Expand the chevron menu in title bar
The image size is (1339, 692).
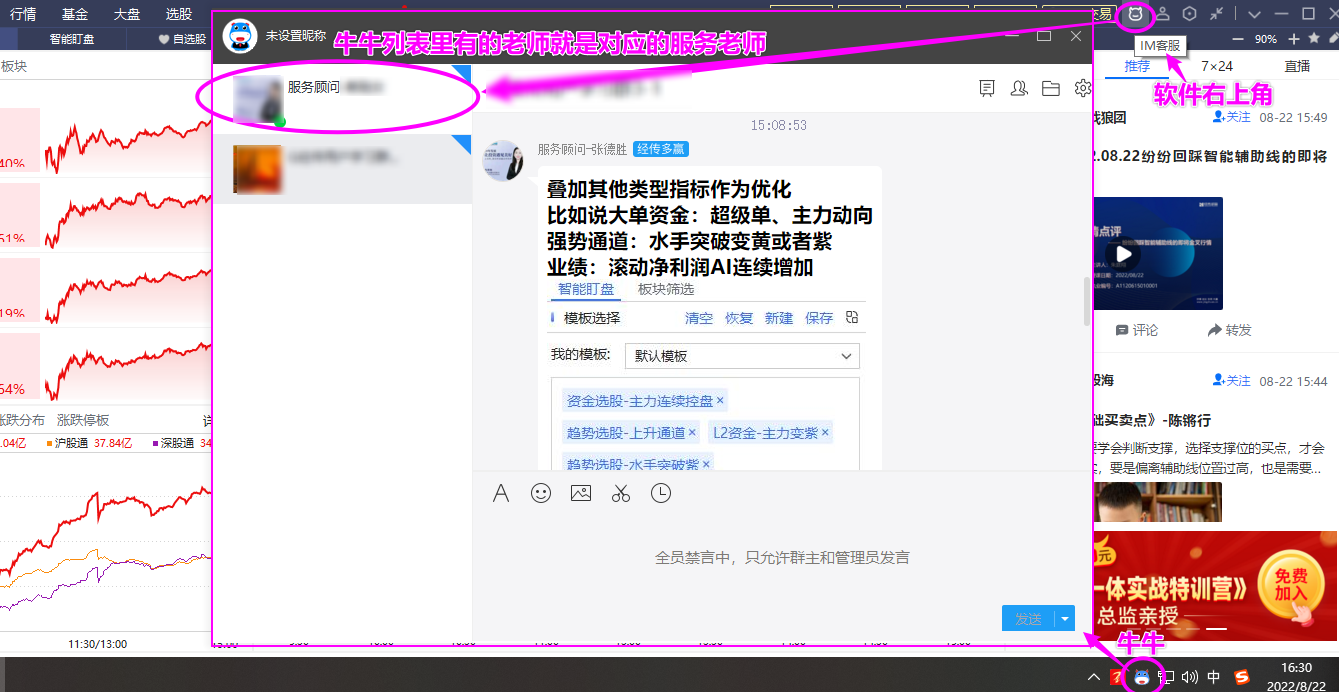(1254, 14)
